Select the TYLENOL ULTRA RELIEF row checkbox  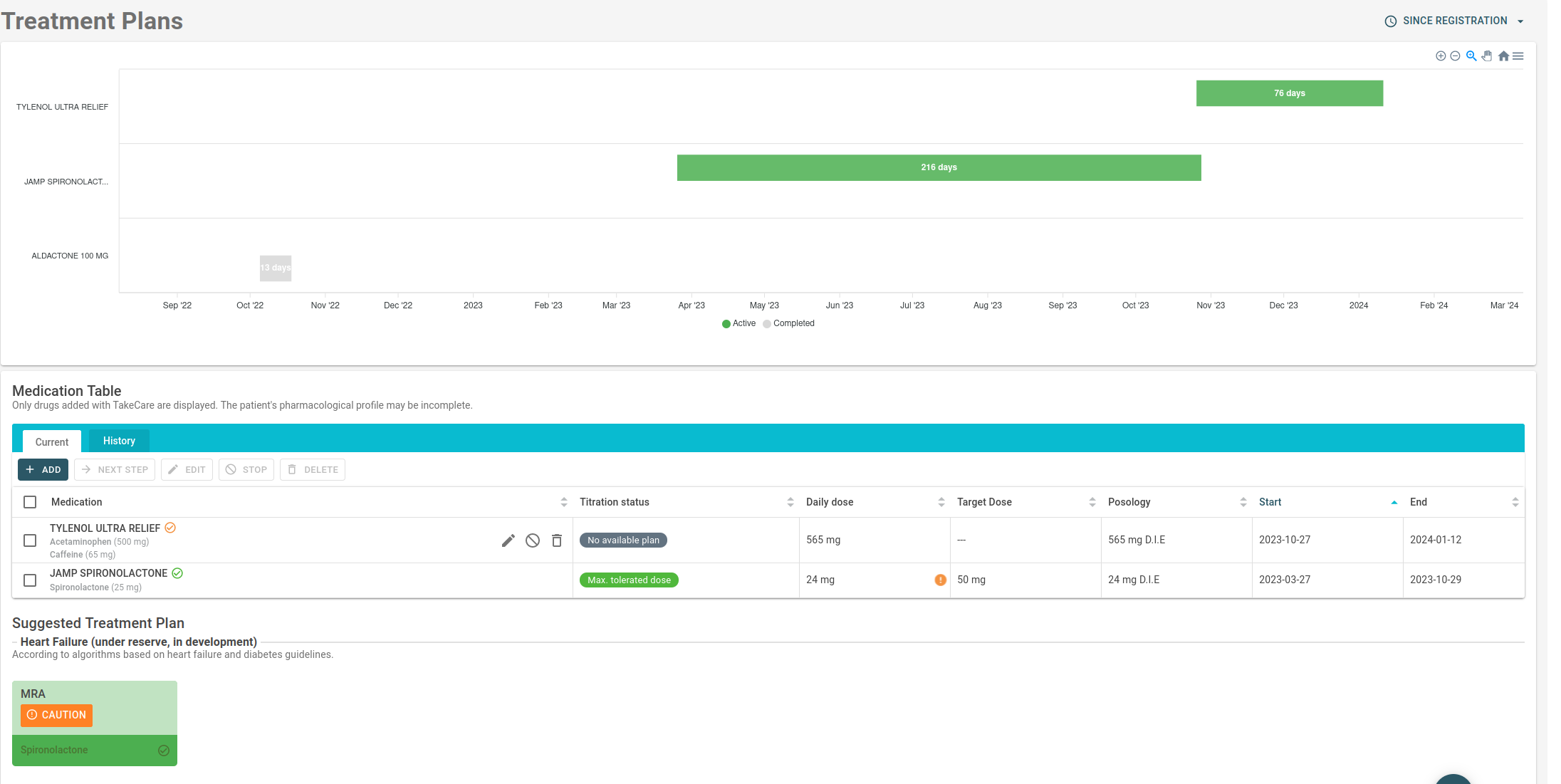(x=30, y=540)
